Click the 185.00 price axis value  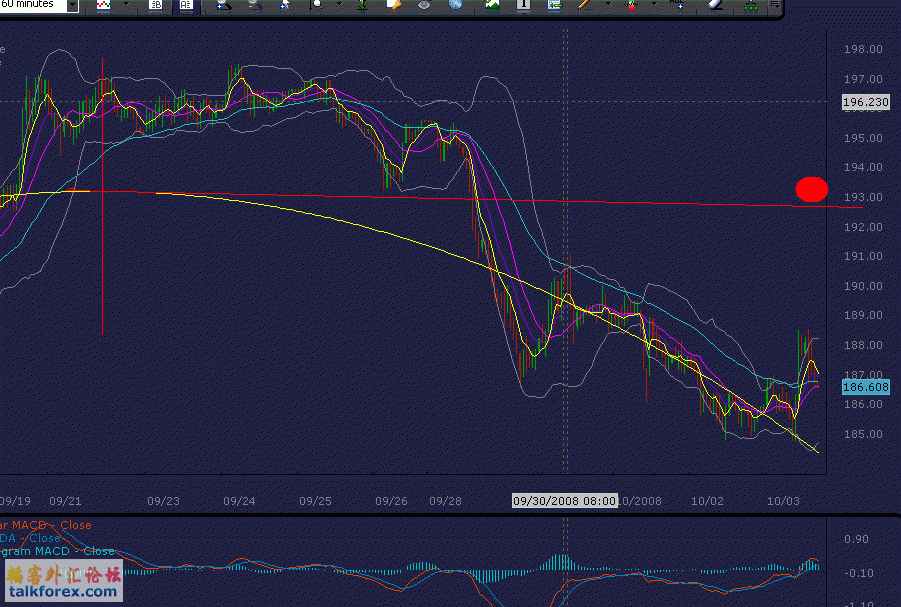click(863, 434)
